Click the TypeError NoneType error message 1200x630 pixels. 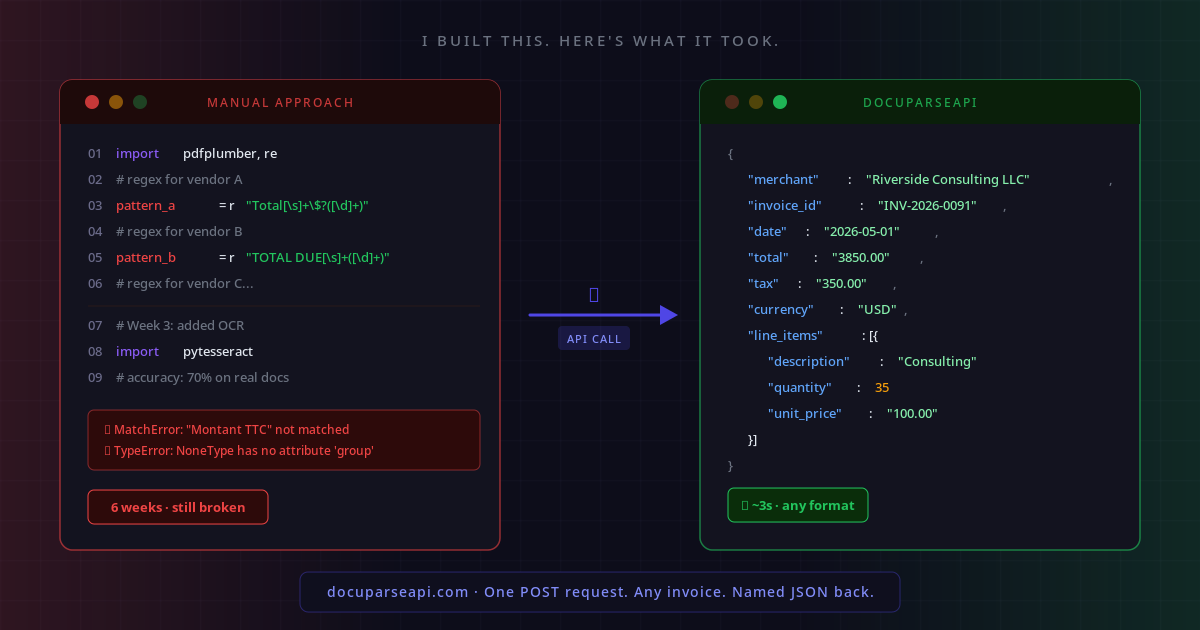[x=239, y=451]
